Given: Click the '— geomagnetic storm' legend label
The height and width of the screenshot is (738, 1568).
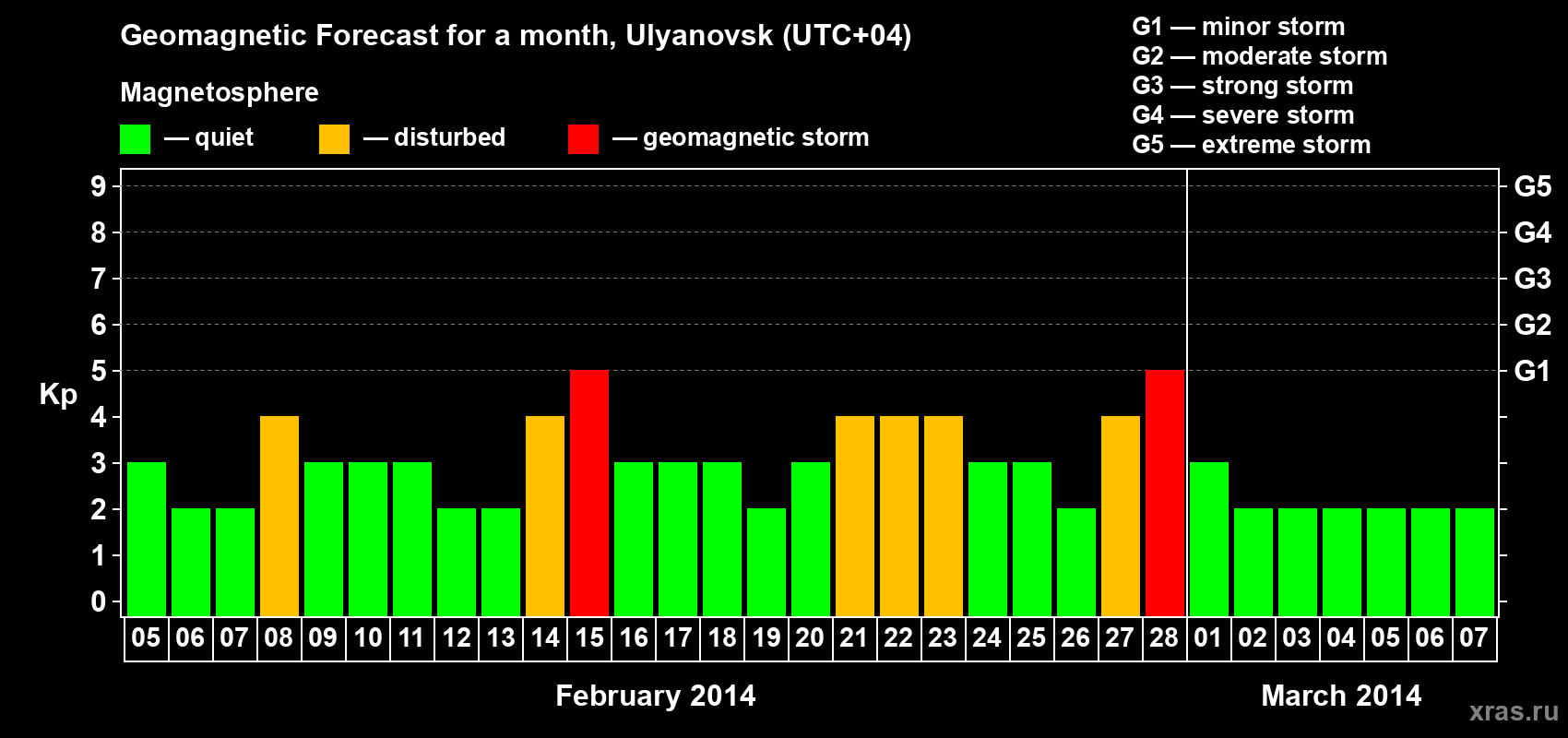Looking at the screenshot, I should tap(741, 138).
